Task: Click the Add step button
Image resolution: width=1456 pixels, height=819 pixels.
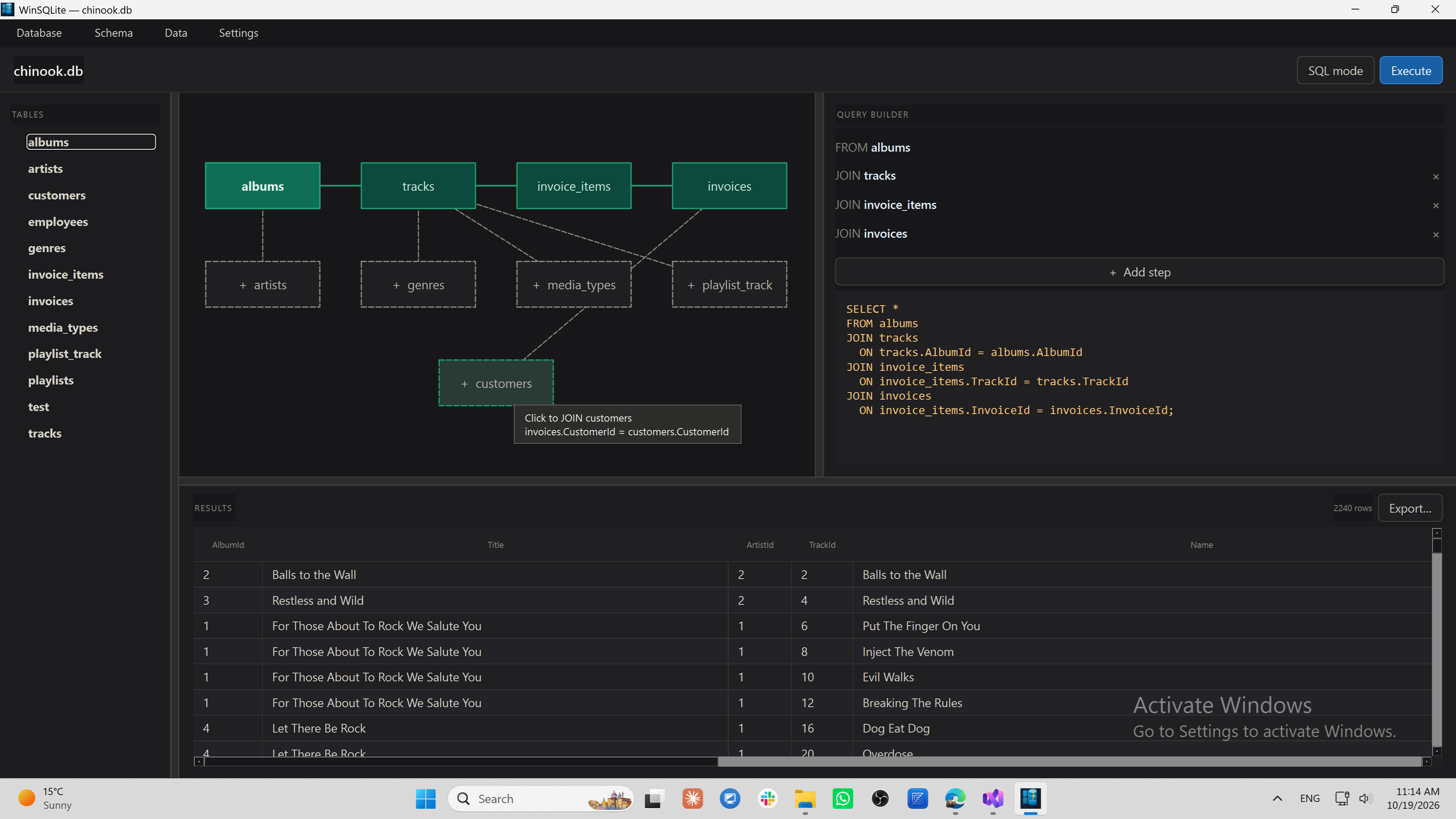Action: 1139,272
